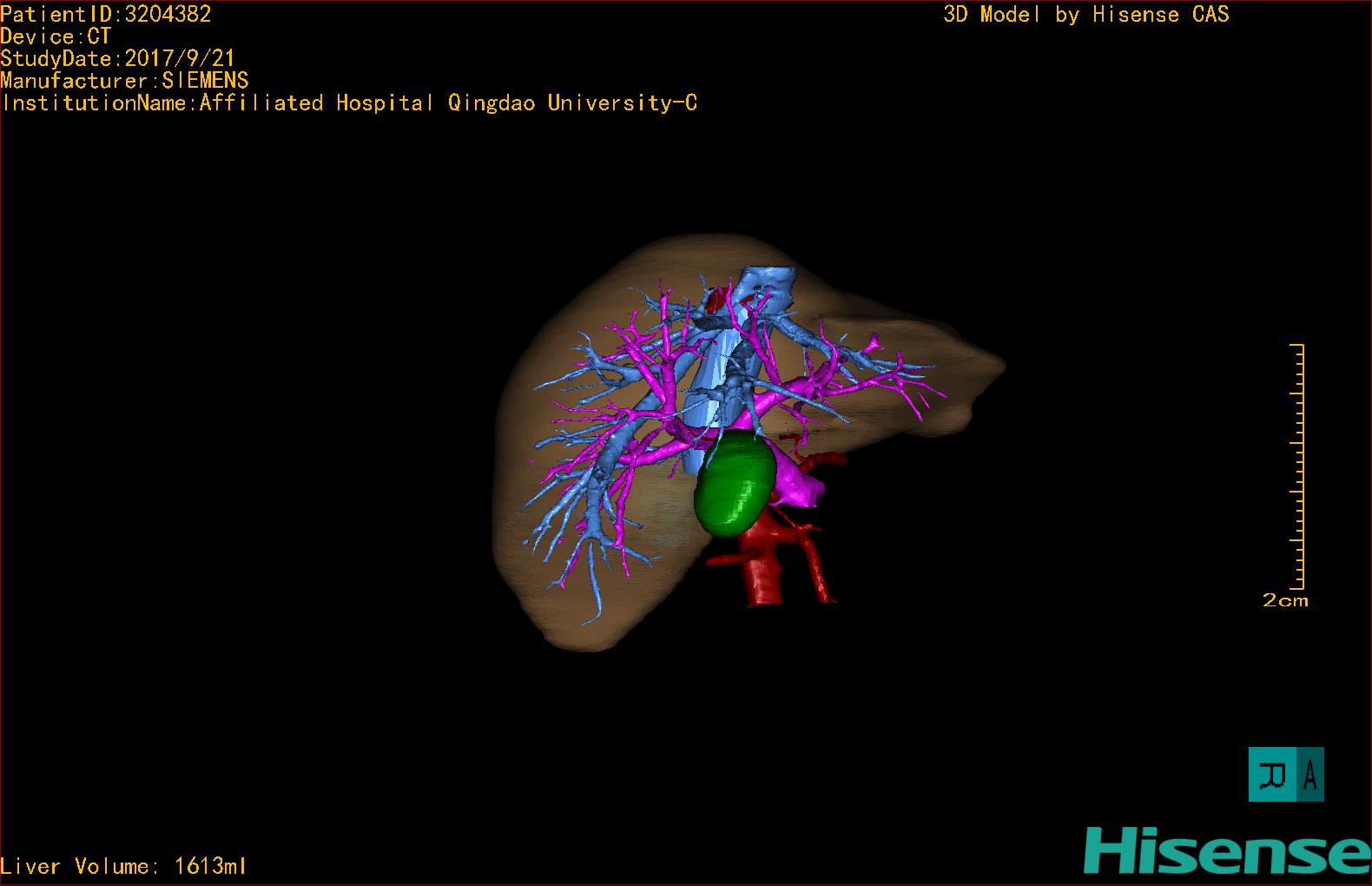Click the 'StudyDate:2017/9/21' text

[117, 58]
